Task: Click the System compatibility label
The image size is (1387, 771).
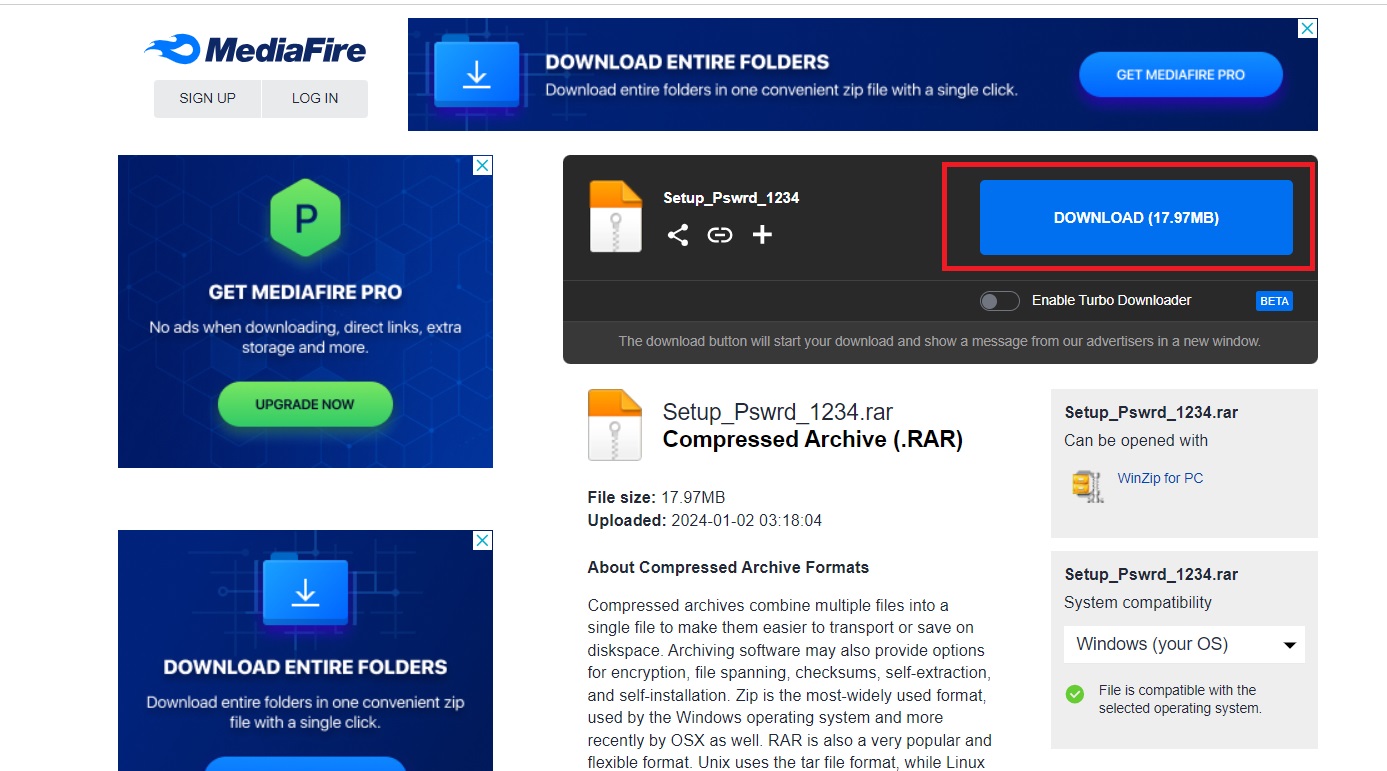Action: (1138, 602)
